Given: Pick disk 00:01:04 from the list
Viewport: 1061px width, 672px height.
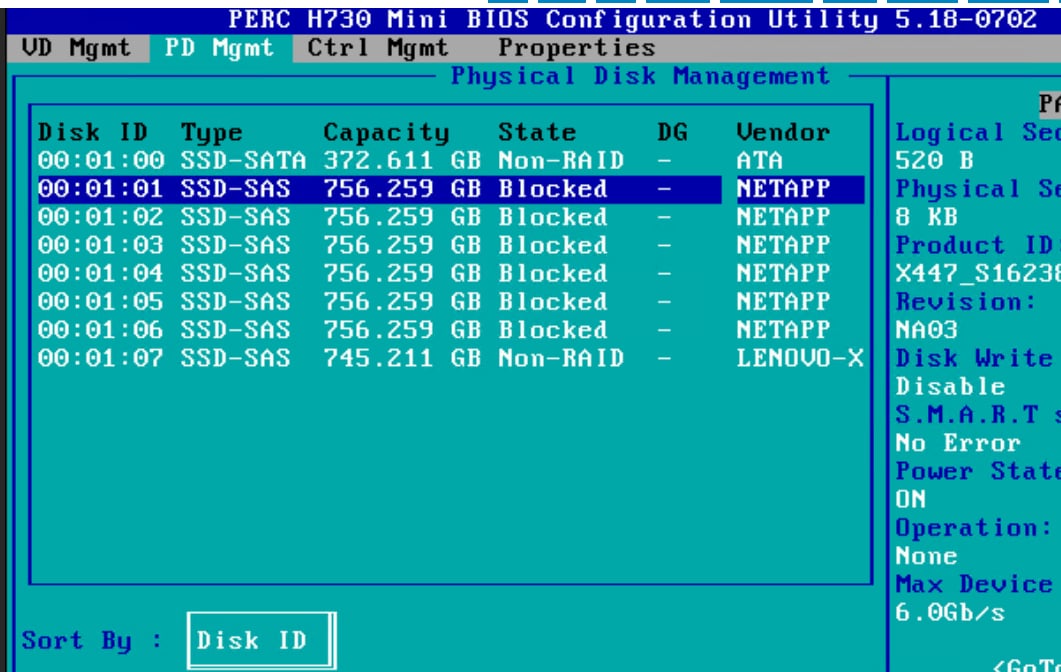Looking at the screenshot, I should [450, 273].
